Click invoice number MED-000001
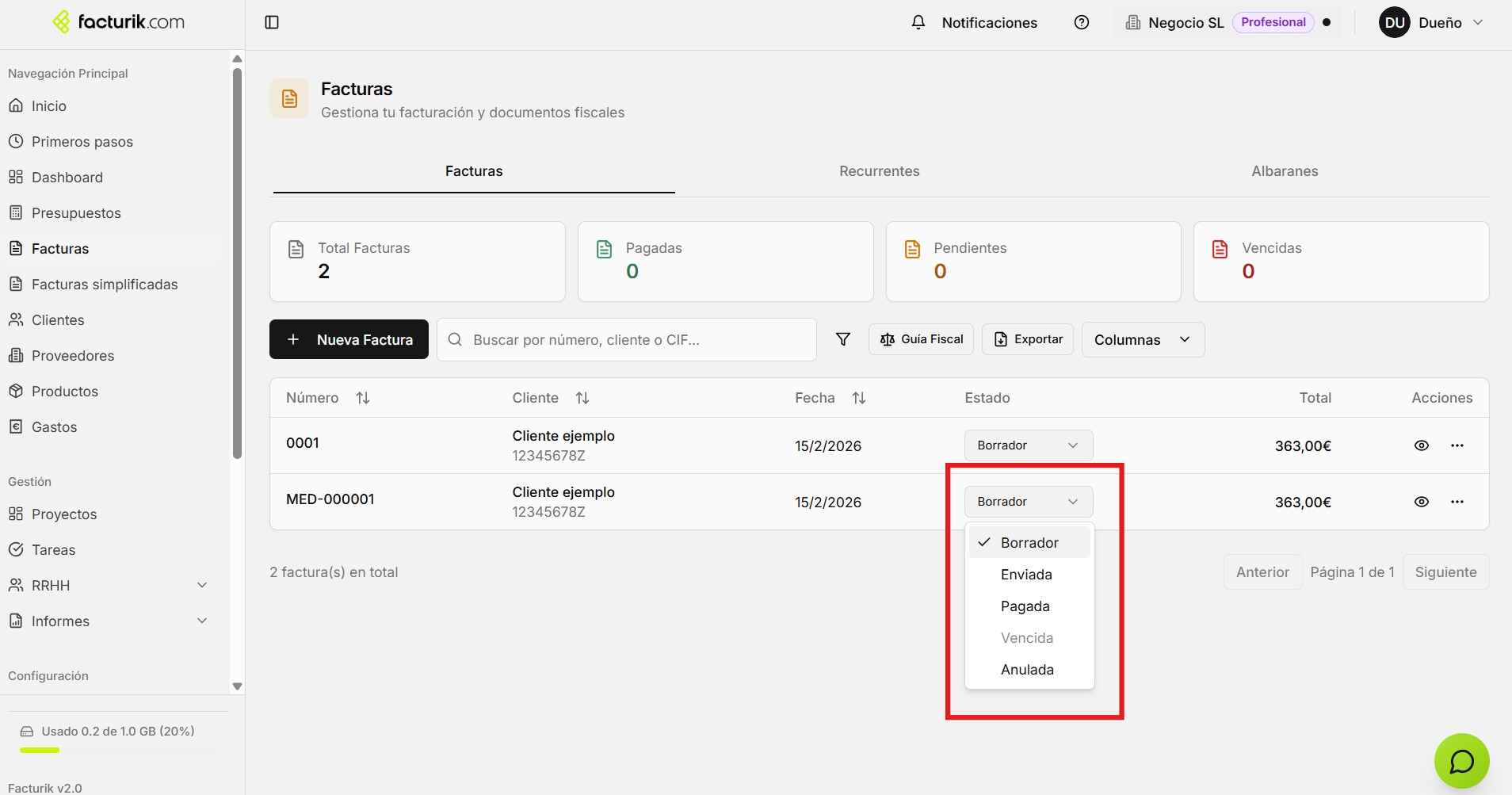This screenshot has width=1512, height=795. click(330, 499)
